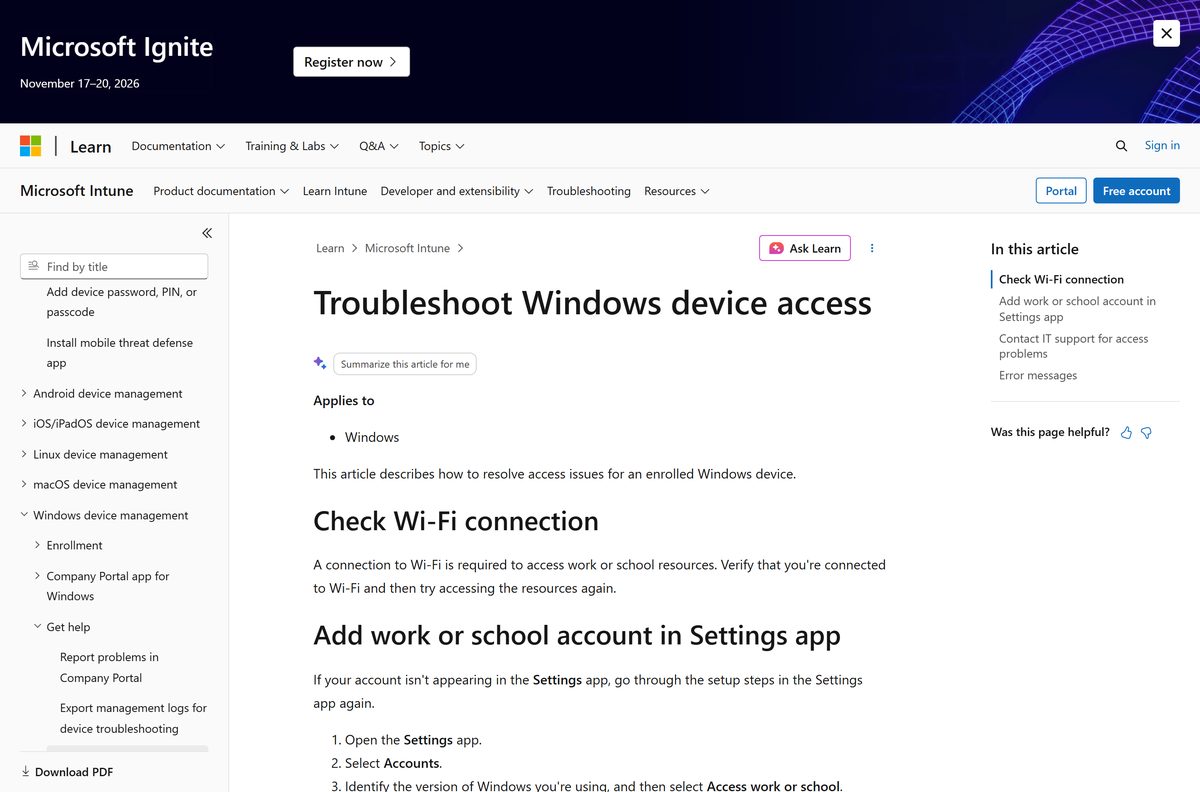Click the Microsoft Intune breadcrumb link

pyautogui.click(x=407, y=248)
